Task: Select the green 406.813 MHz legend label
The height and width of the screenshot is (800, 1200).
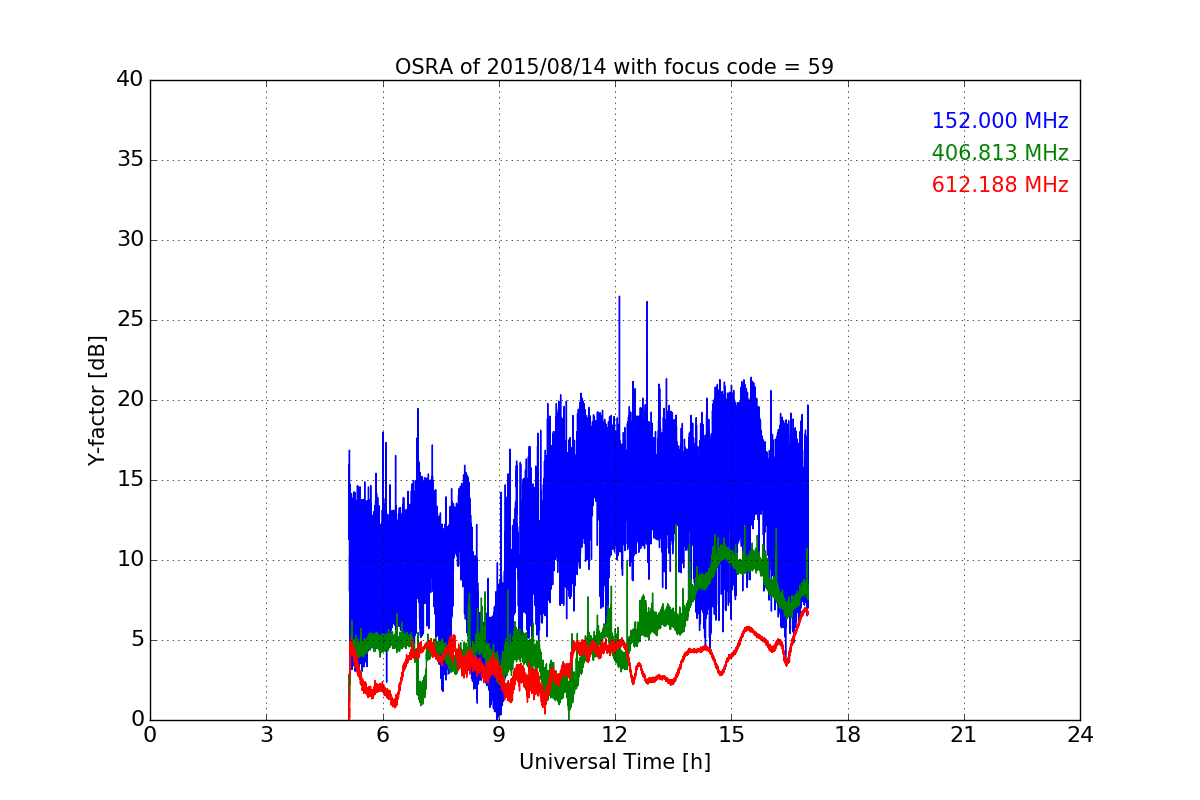Action: click(1000, 153)
